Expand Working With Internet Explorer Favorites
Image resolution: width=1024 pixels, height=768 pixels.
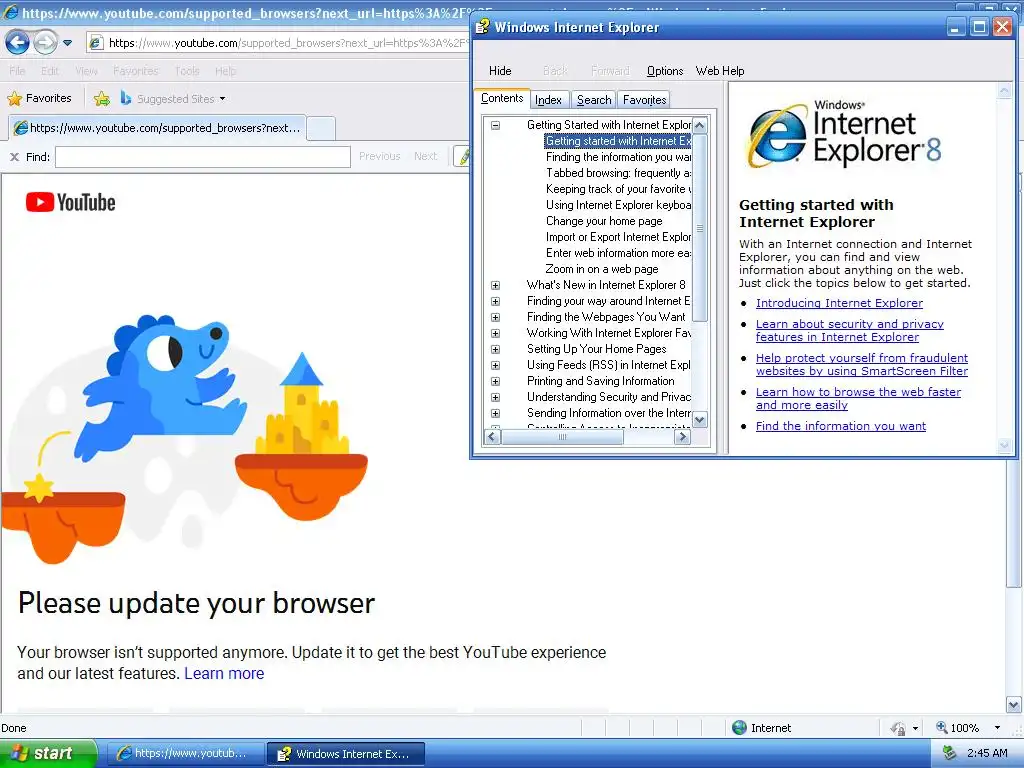click(496, 333)
